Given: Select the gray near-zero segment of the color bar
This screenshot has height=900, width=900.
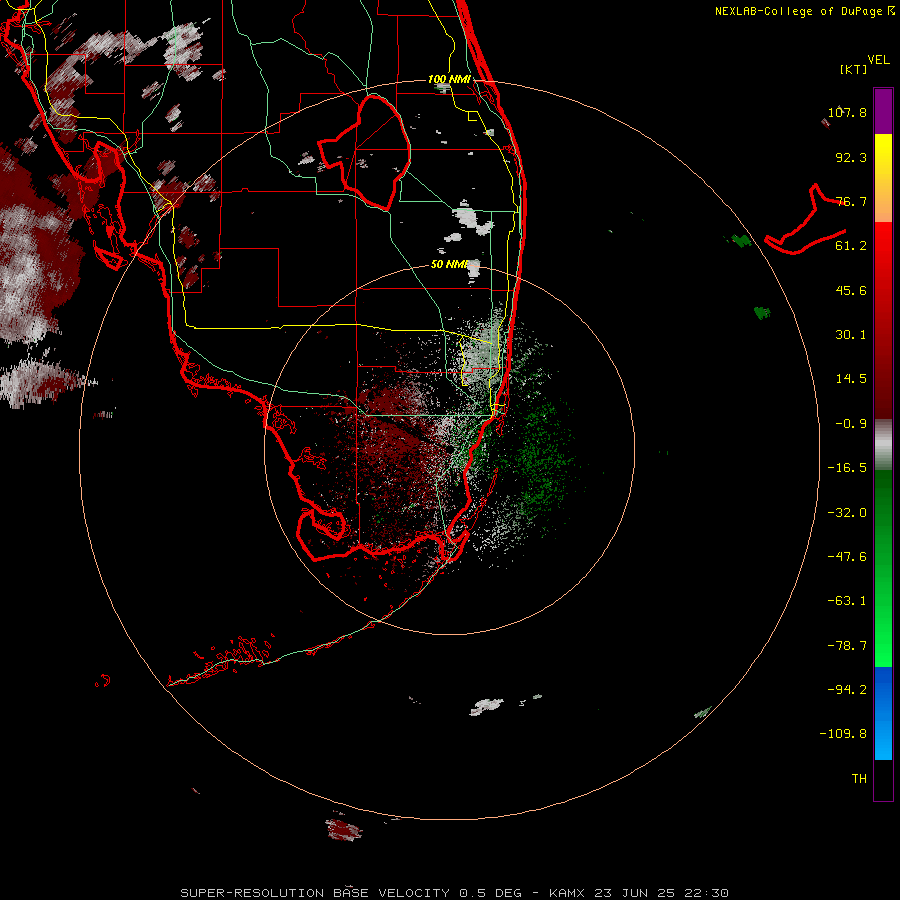Looking at the screenshot, I should coord(883,445).
